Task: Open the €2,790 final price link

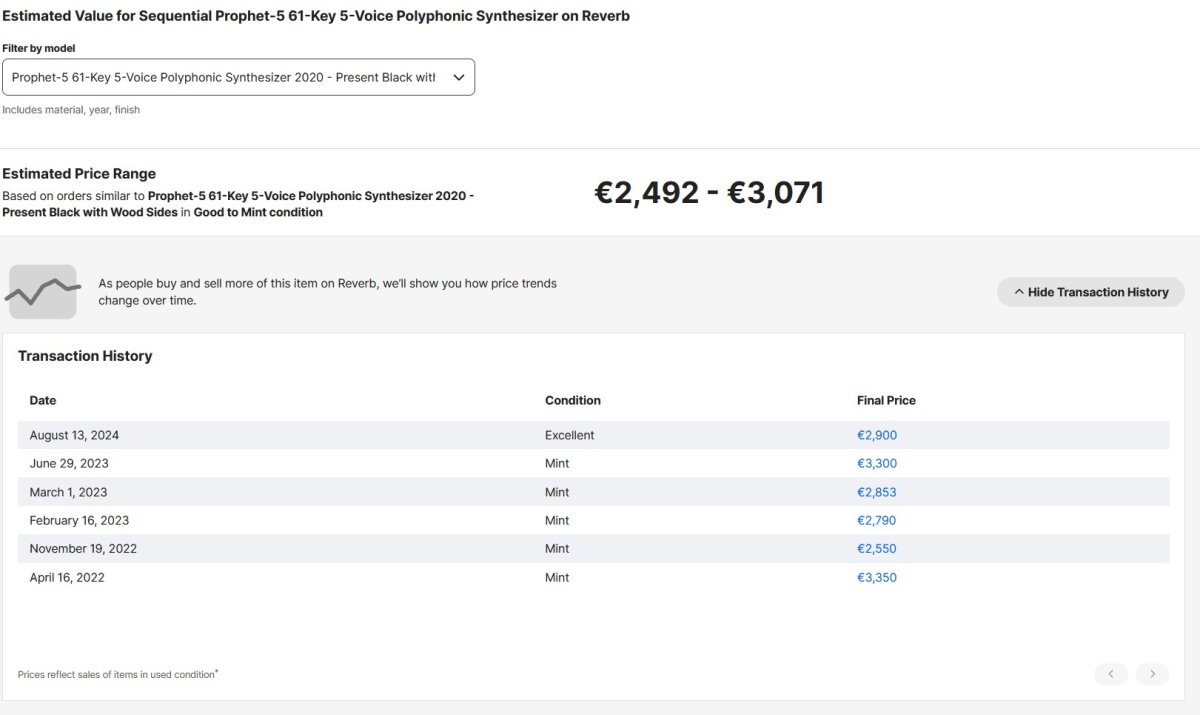Action: (x=877, y=520)
